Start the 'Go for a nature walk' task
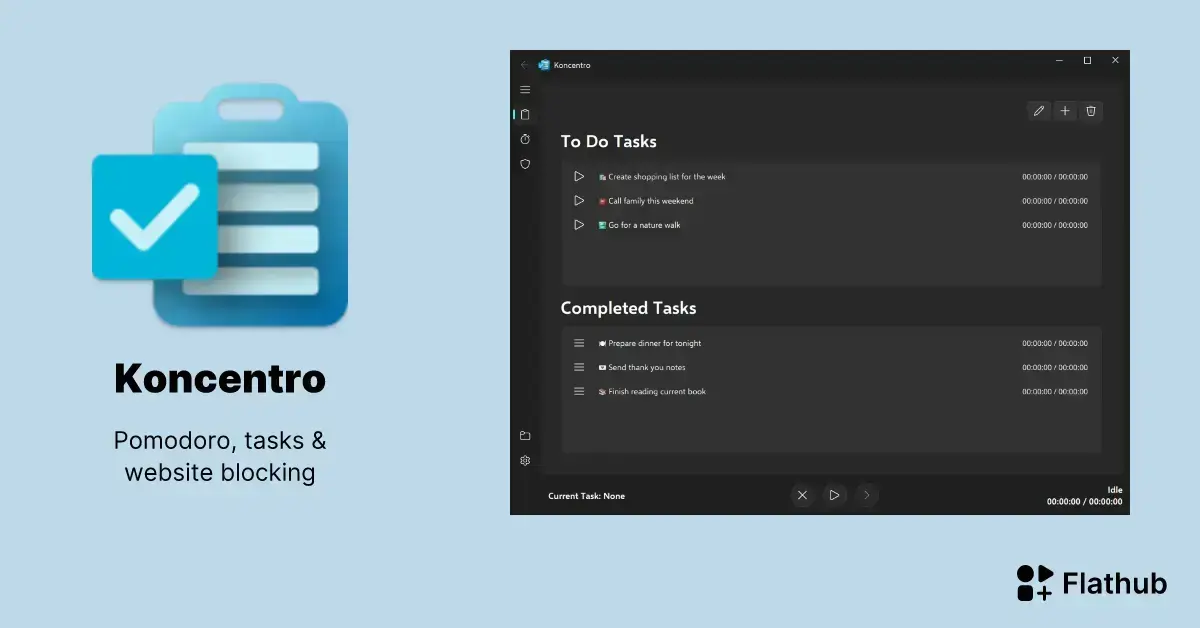The height and width of the screenshot is (628, 1200). tap(579, 225)
